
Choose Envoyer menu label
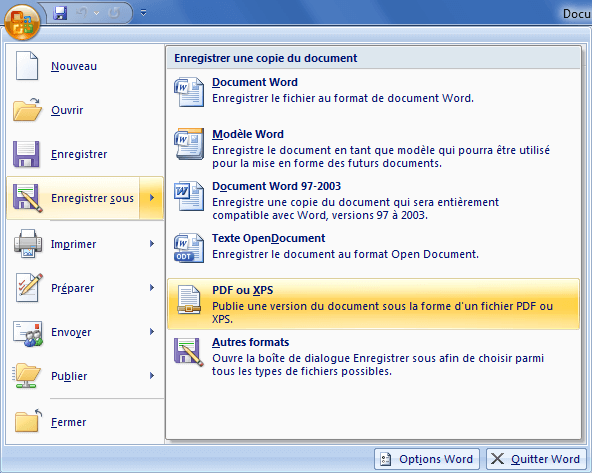[x=71, y=332]
